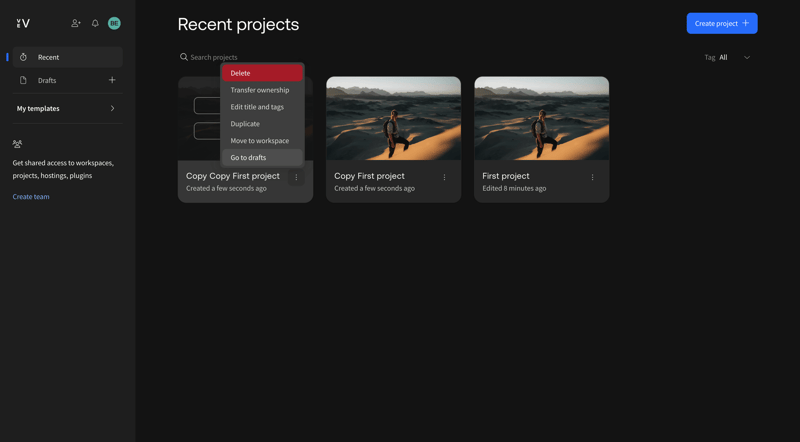This screenshot has width=800, height=442.
Task: Click the Copy First project title
Action: pos(369,176)
